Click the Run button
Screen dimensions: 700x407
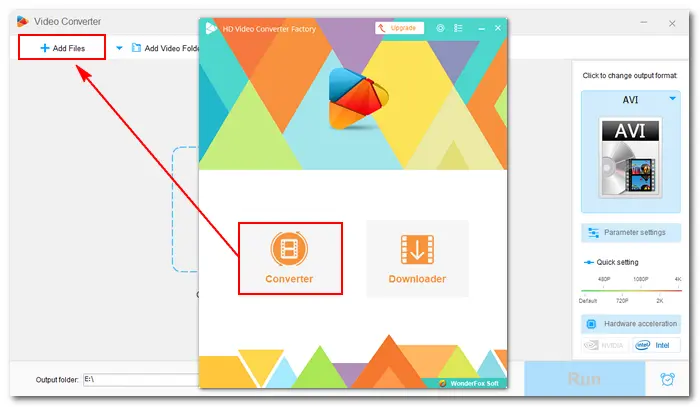(584, 379)
